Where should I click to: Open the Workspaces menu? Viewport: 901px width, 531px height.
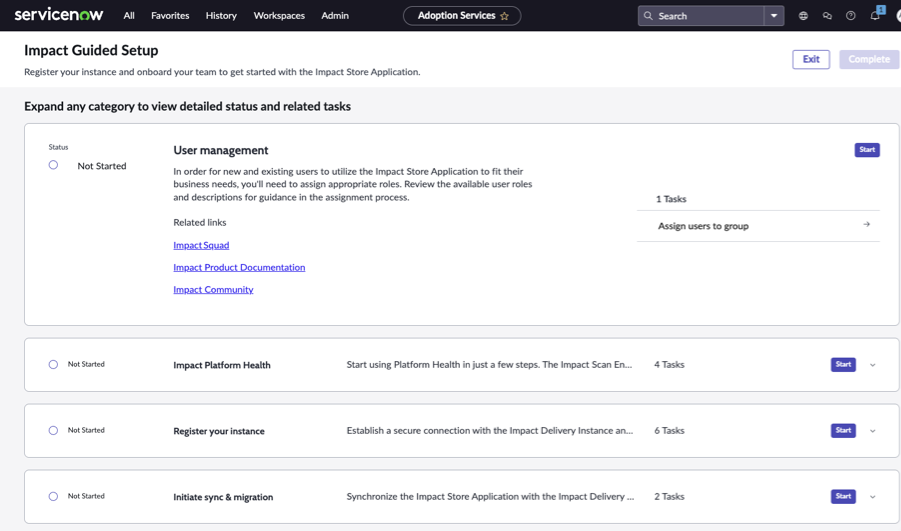279,16
